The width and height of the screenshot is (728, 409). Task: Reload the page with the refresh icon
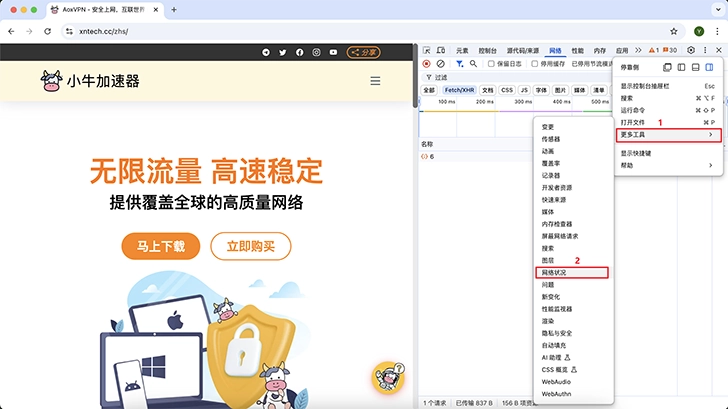[47, 31]
